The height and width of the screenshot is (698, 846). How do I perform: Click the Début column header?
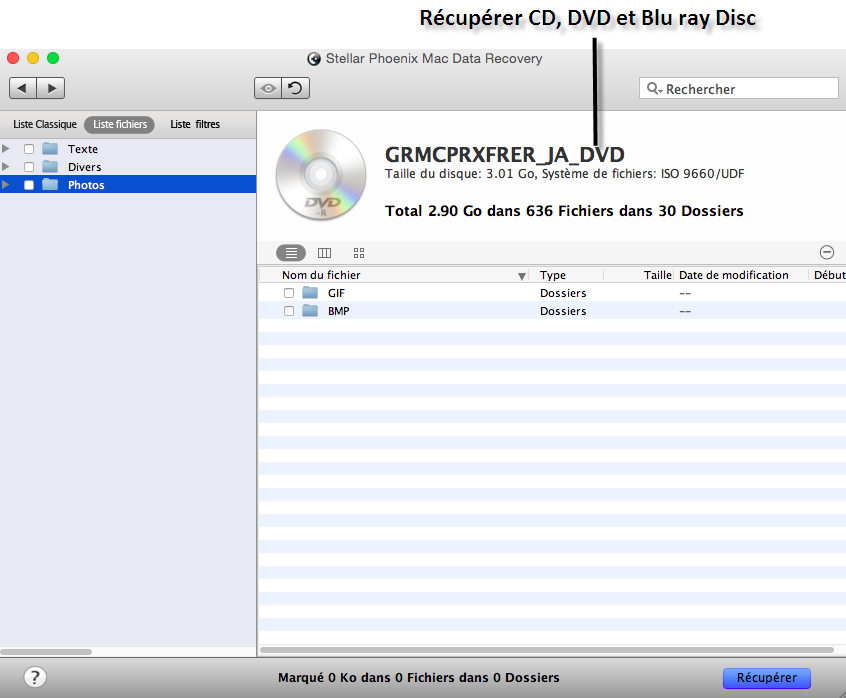pos(829,275)
